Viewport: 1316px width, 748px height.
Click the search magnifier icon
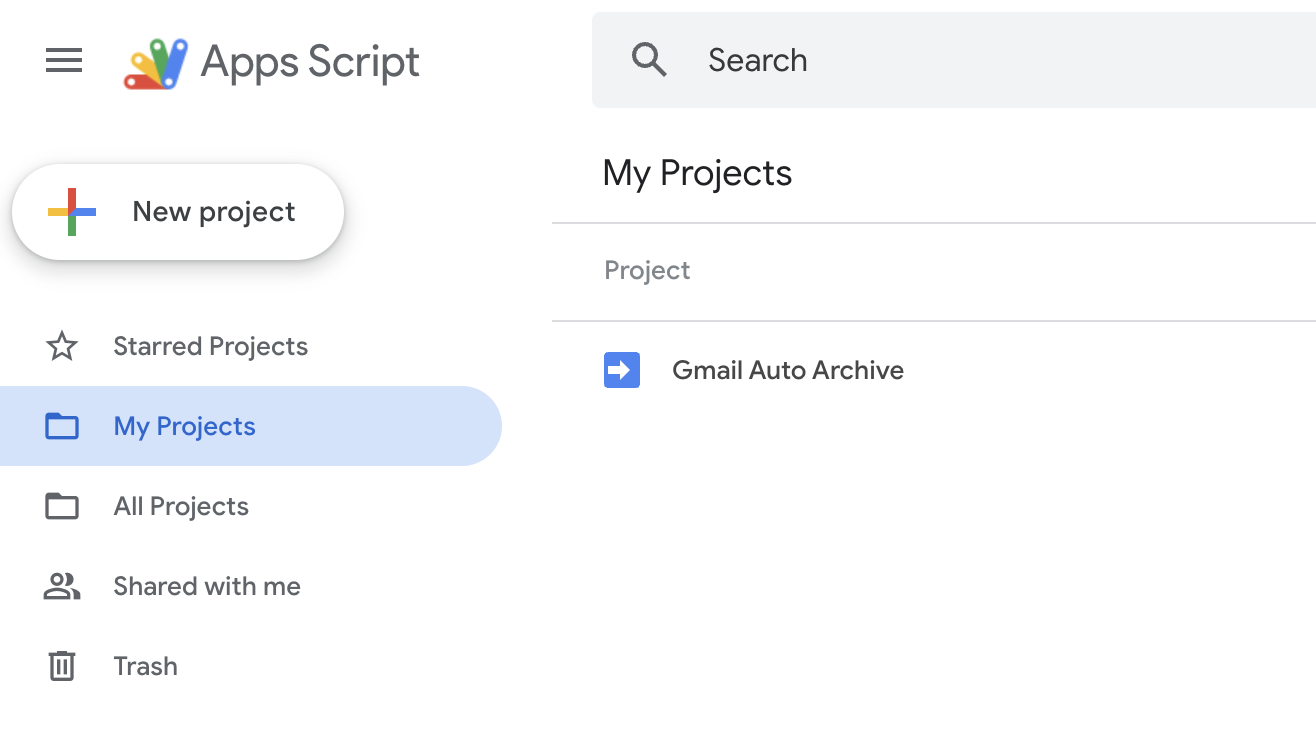coord(649,60)
